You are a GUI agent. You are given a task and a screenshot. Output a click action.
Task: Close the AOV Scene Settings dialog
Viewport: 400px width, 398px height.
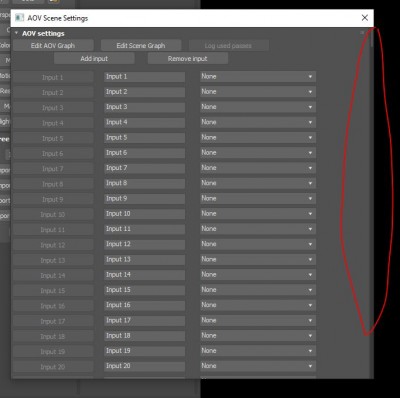[365, 18]
